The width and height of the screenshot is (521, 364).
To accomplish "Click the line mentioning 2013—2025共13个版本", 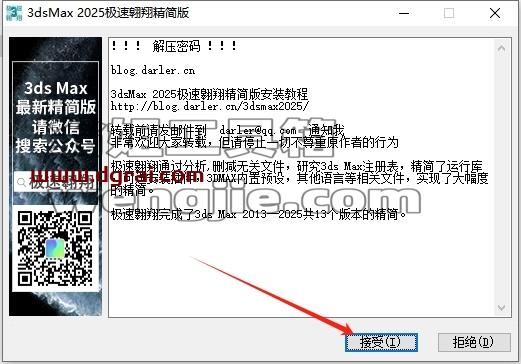I will coord(259,214).
